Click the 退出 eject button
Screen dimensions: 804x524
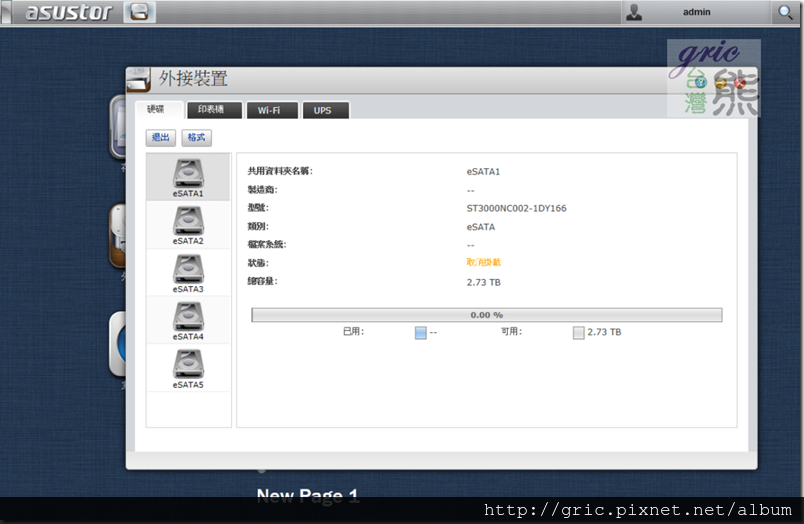(160, 137)
